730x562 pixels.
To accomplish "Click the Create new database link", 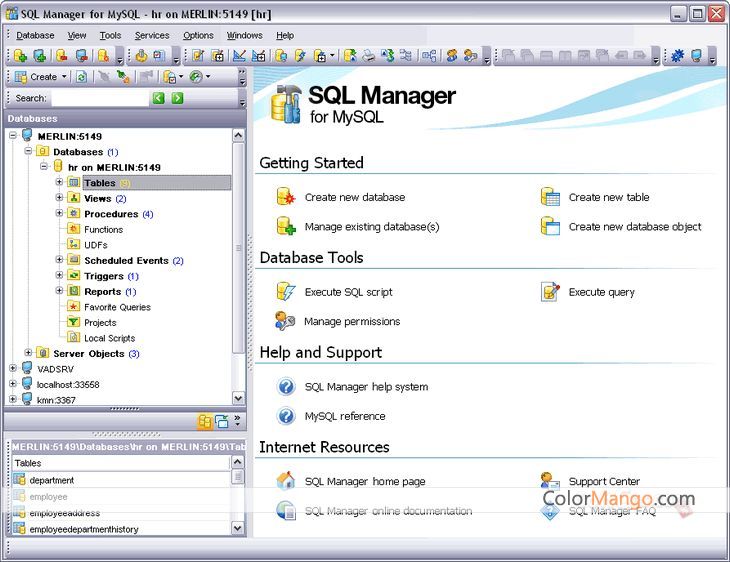I will (x=355, y=197).
